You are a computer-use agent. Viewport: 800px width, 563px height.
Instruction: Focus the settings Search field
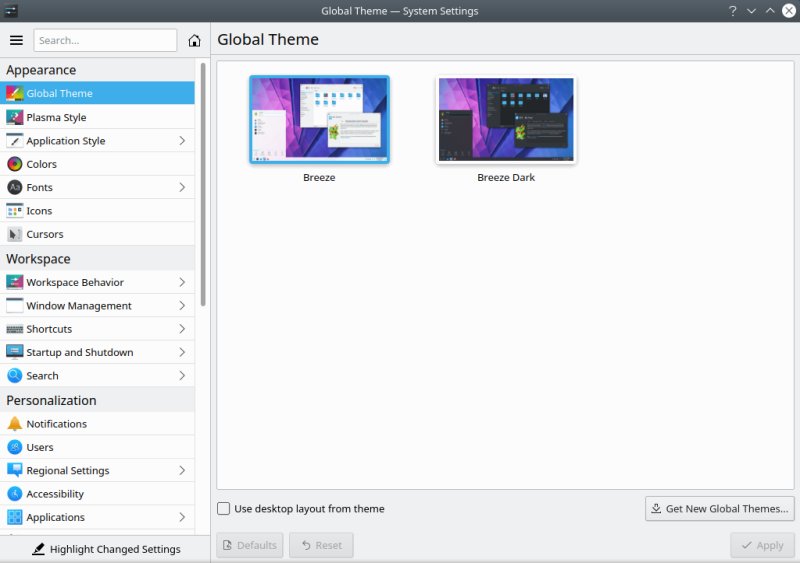[x=105, y=40]
